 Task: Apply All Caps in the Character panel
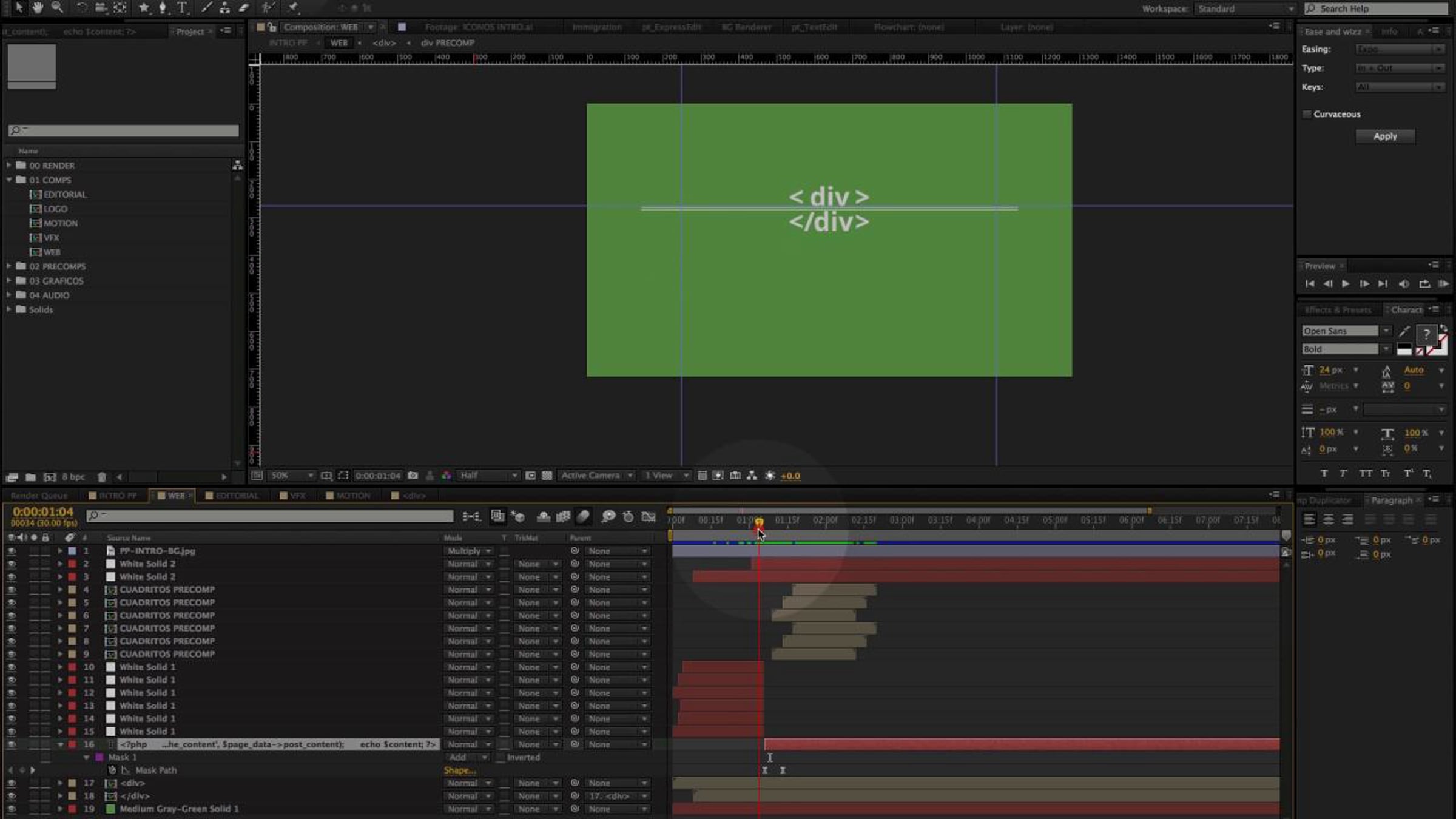[1366, 473]
